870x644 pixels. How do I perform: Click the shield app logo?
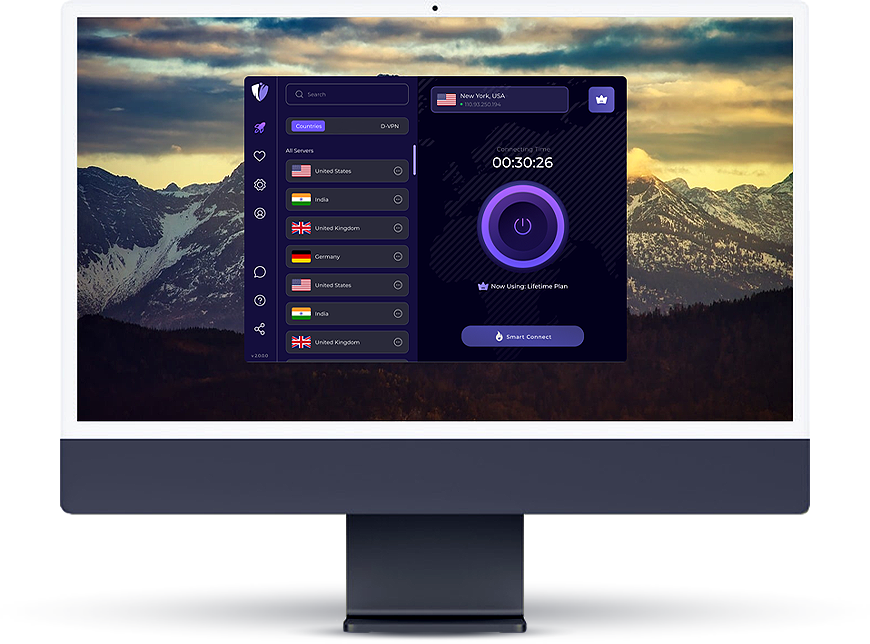[x=260, y=93]
